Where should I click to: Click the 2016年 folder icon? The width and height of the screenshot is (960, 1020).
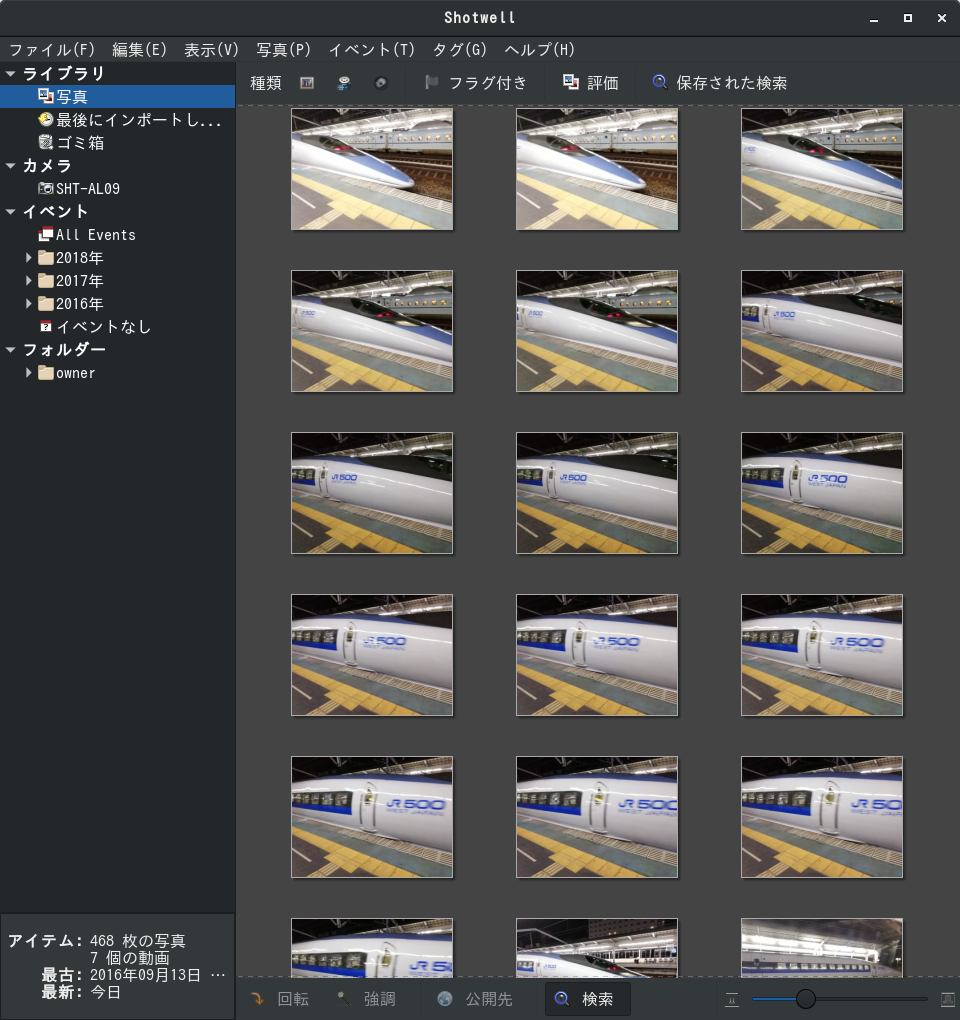[x=46, y=304]
